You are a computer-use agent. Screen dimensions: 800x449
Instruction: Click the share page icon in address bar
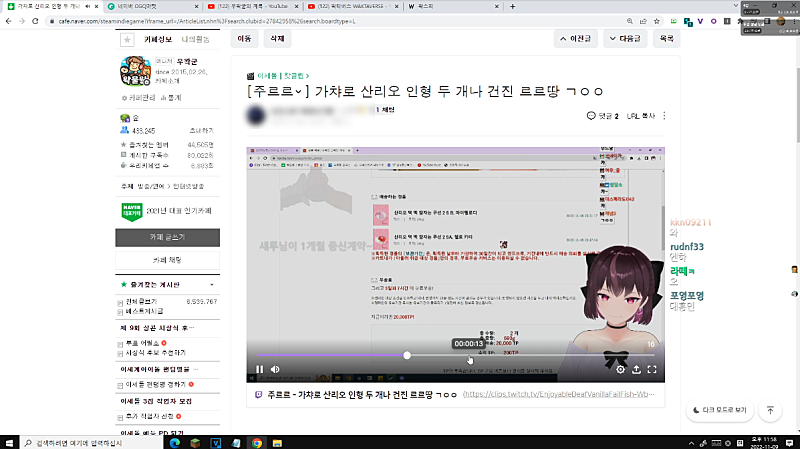click(643, 21)
